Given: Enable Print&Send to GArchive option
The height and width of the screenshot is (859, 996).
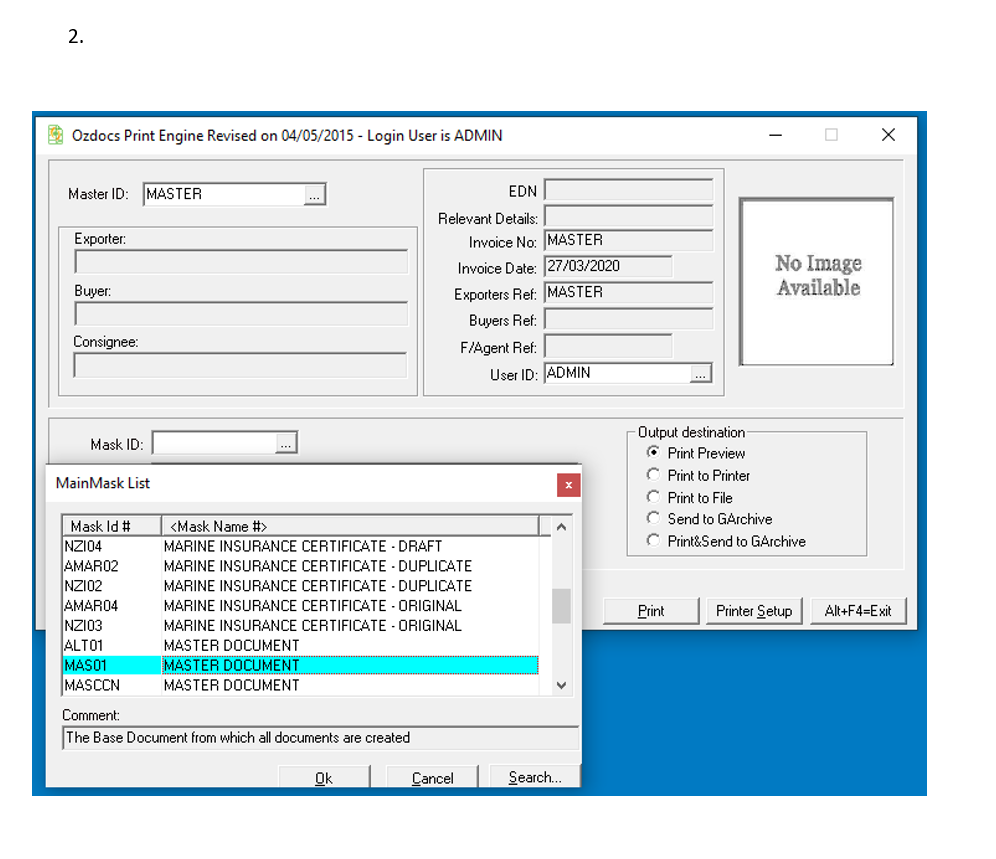Looking at the screenshot, I should click(654, 541).
